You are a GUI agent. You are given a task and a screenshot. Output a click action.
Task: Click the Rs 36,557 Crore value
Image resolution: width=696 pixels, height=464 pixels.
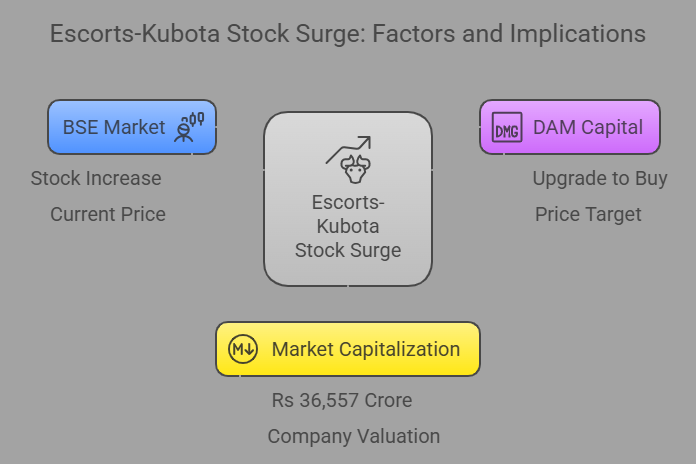tap(342, 401)
